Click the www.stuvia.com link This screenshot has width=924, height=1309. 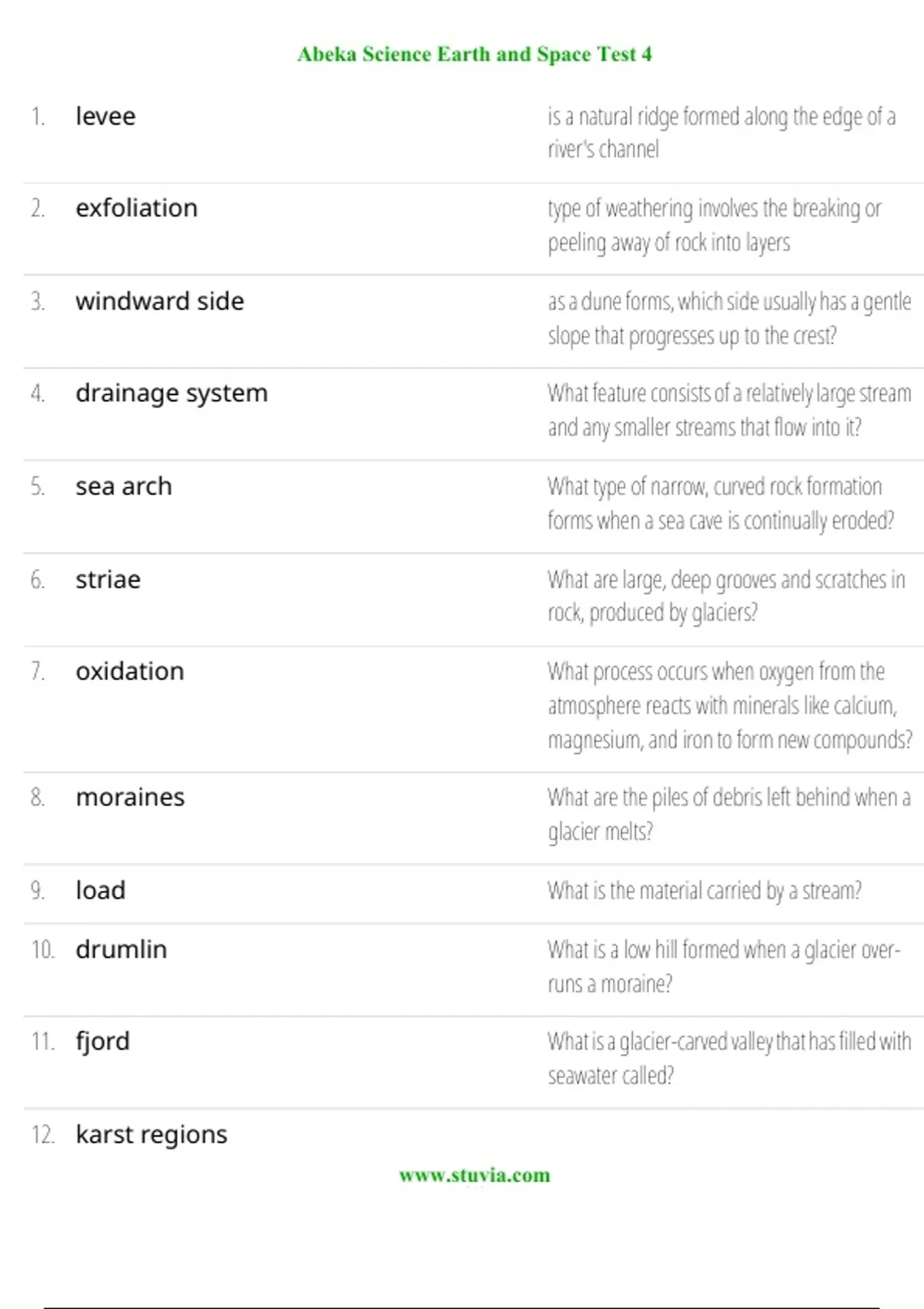(474, 1175)
